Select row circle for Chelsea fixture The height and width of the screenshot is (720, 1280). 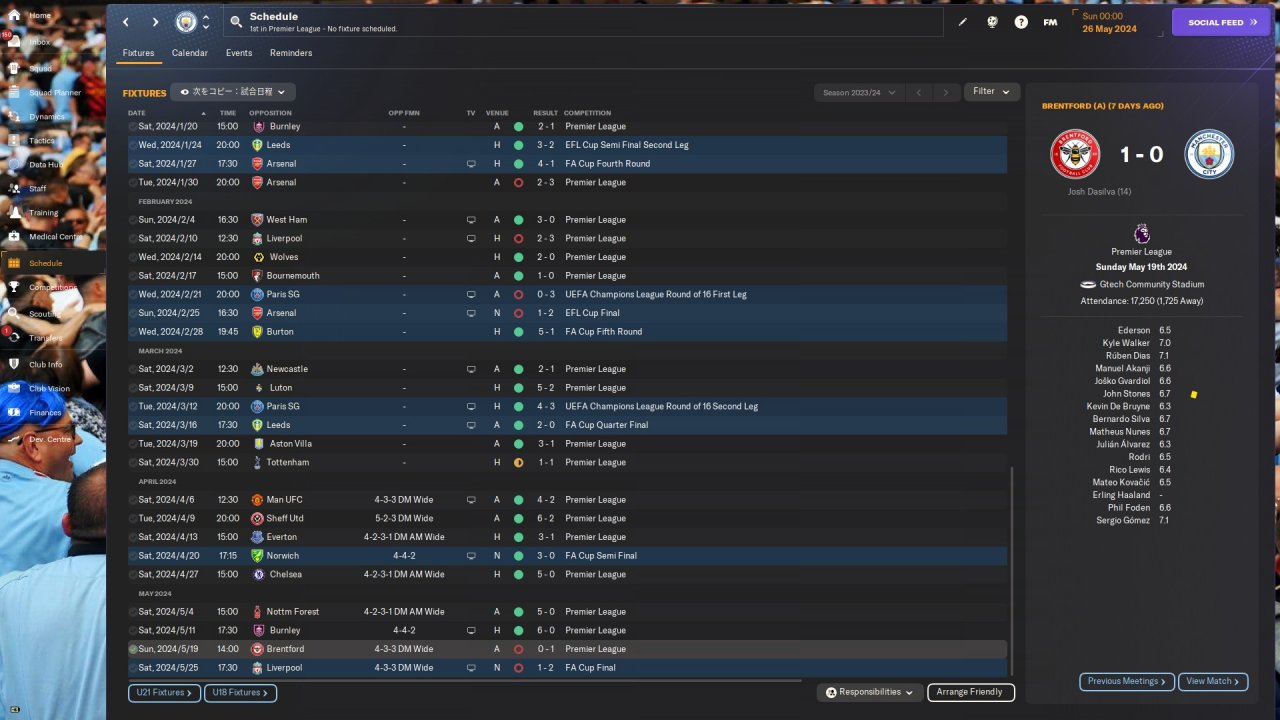tap(133, 575)
